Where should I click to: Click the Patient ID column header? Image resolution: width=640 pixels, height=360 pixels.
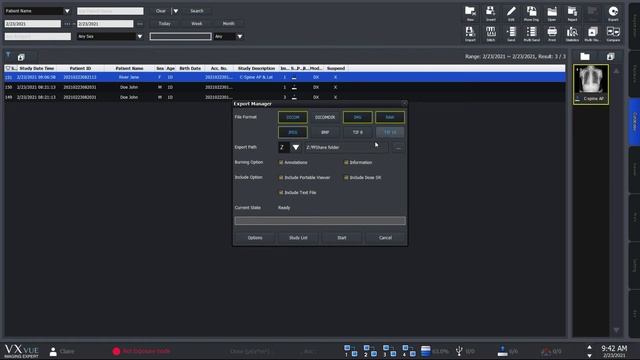(80, 68)
